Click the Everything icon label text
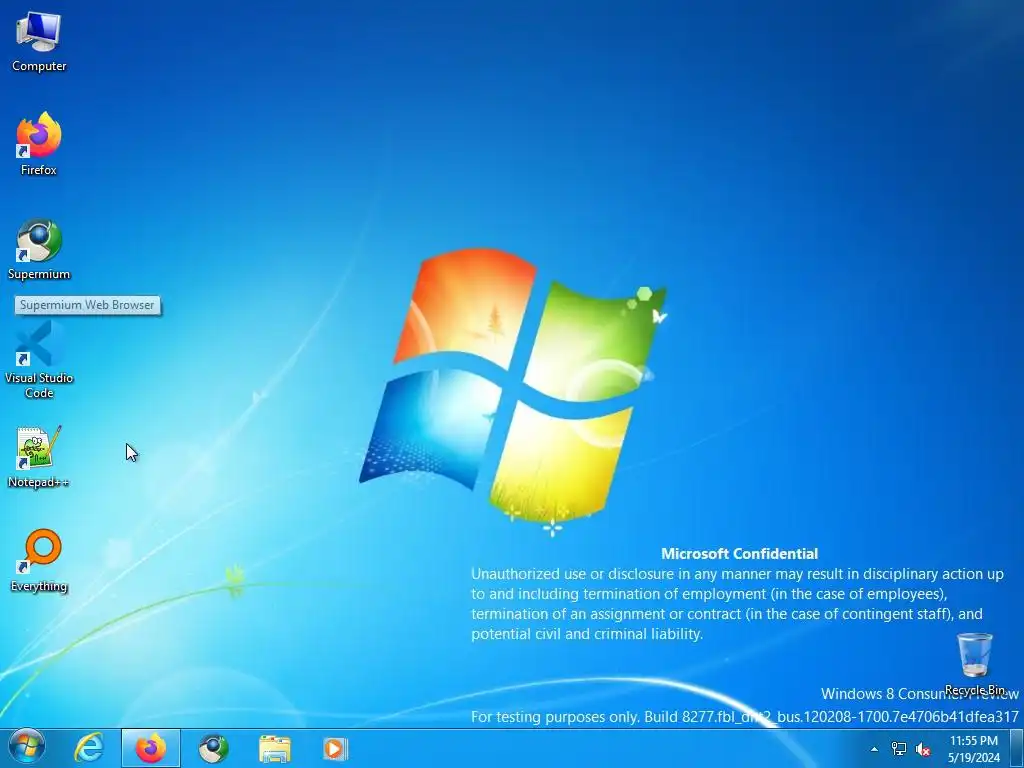Screen dimensions: 1024x768 [x=39, y=586]
